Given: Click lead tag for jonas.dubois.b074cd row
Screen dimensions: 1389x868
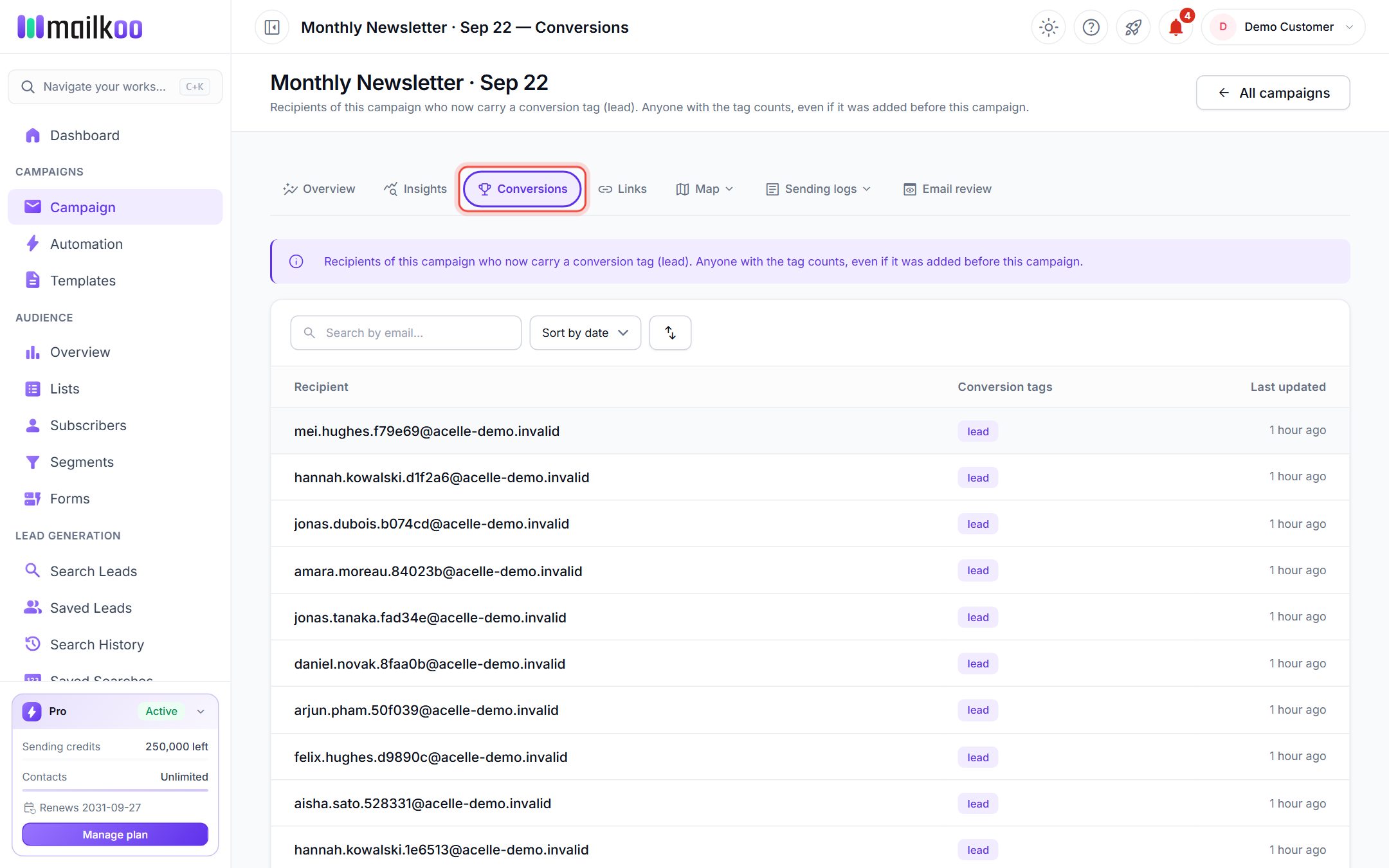Looking at the screenshot, I should pos(977,524).
